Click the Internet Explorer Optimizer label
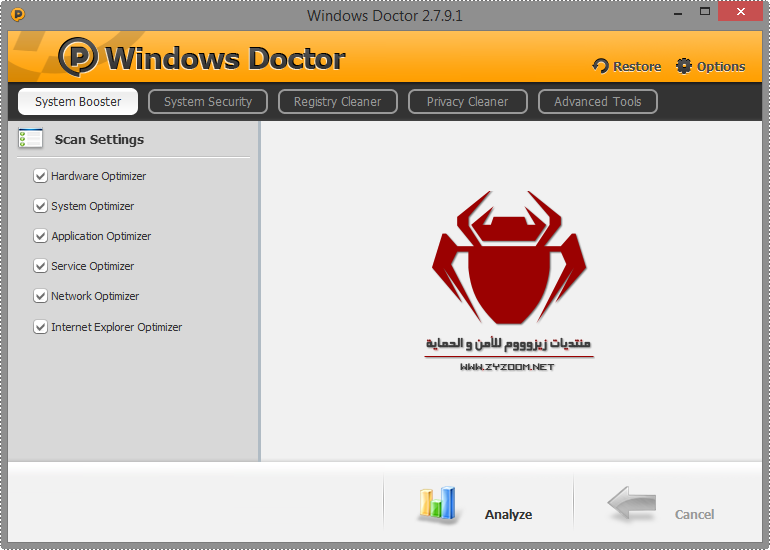This screenshot has height=550, width=770. tap(117, 327)
